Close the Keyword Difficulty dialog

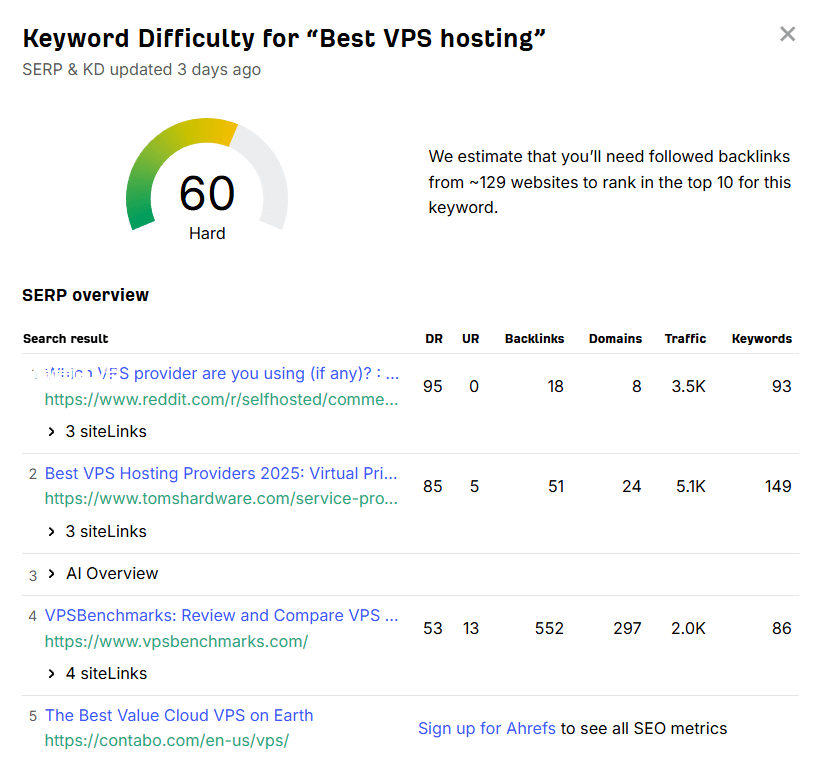tap(787, 35)
